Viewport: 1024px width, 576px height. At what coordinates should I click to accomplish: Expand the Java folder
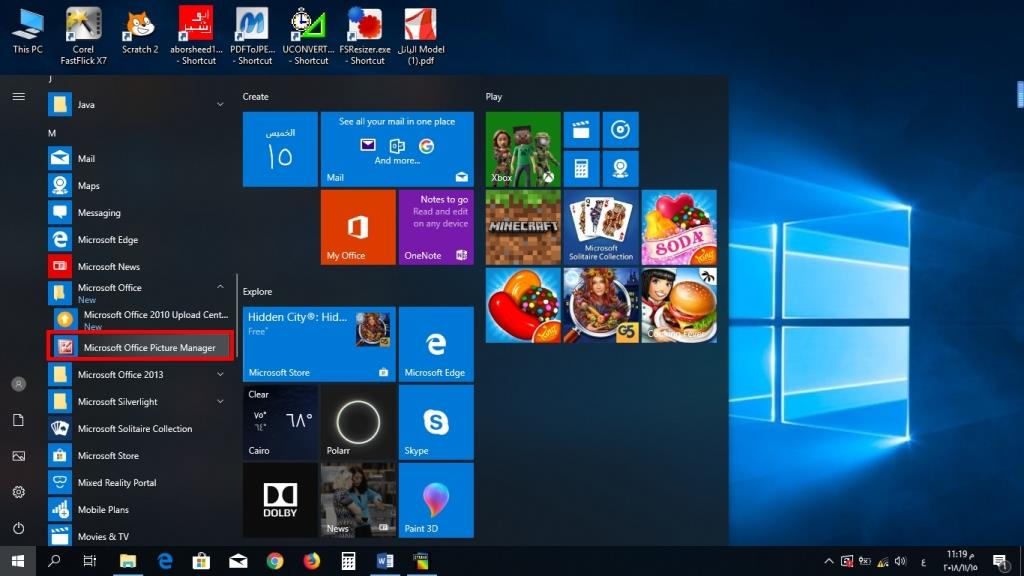[x=220, y=104]
